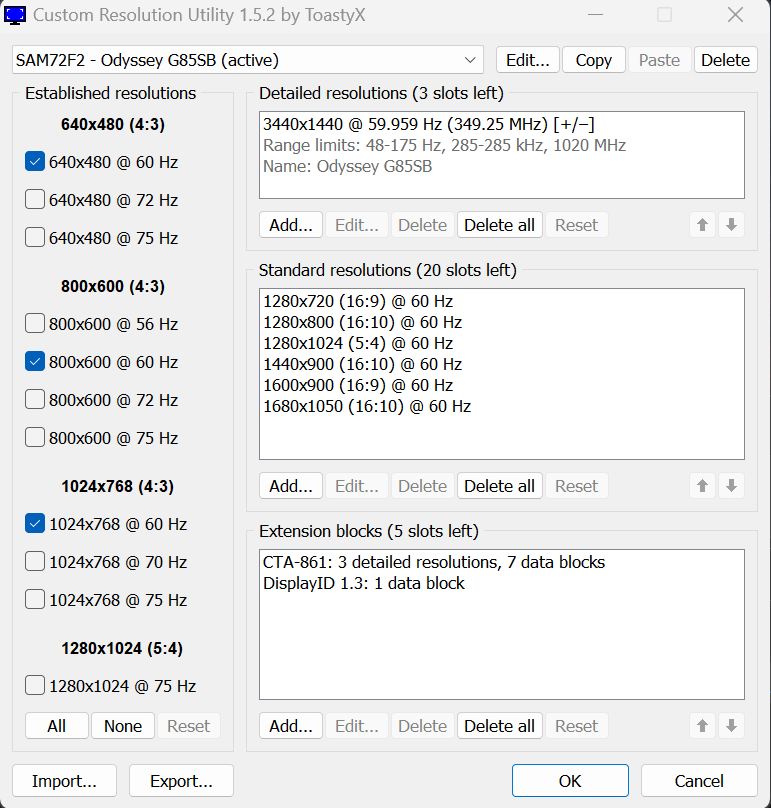Select the CTA-861 extension block entry
The width and height of the screenshot is (771, 808).
433,562
